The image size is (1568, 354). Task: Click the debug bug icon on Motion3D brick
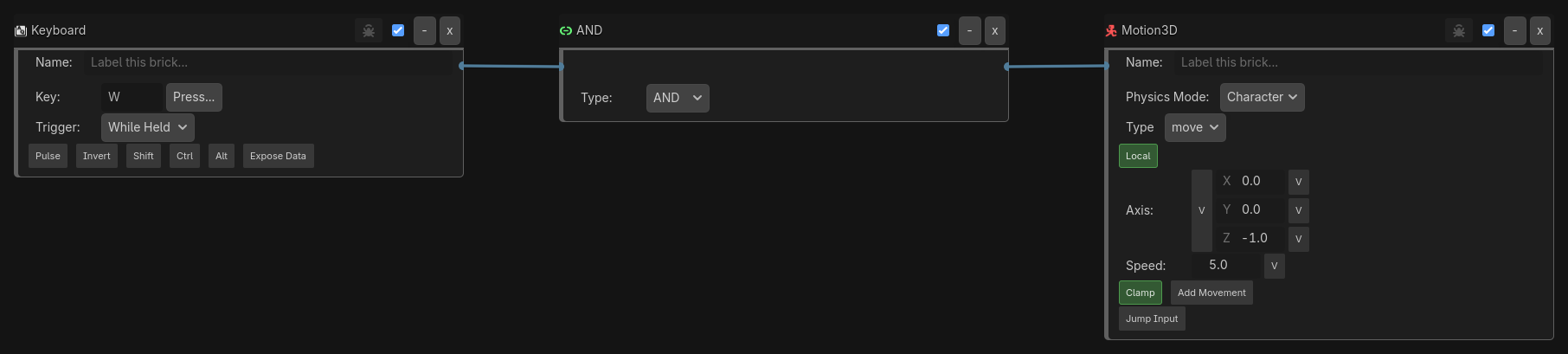click(x=1459, y=30)
